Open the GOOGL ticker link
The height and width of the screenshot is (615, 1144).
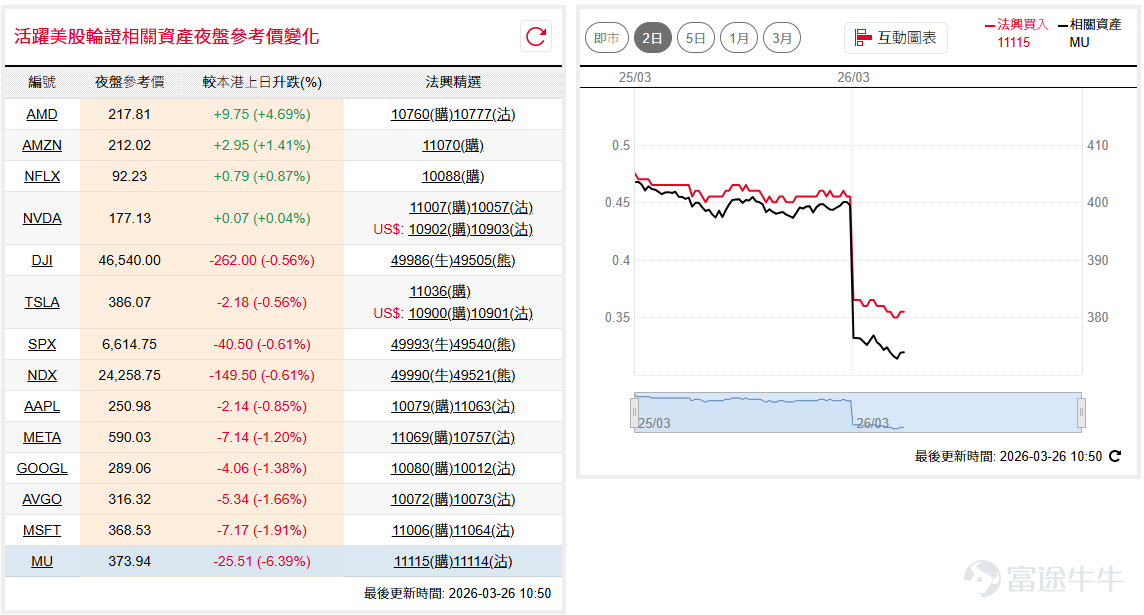(x=42, y=468)
